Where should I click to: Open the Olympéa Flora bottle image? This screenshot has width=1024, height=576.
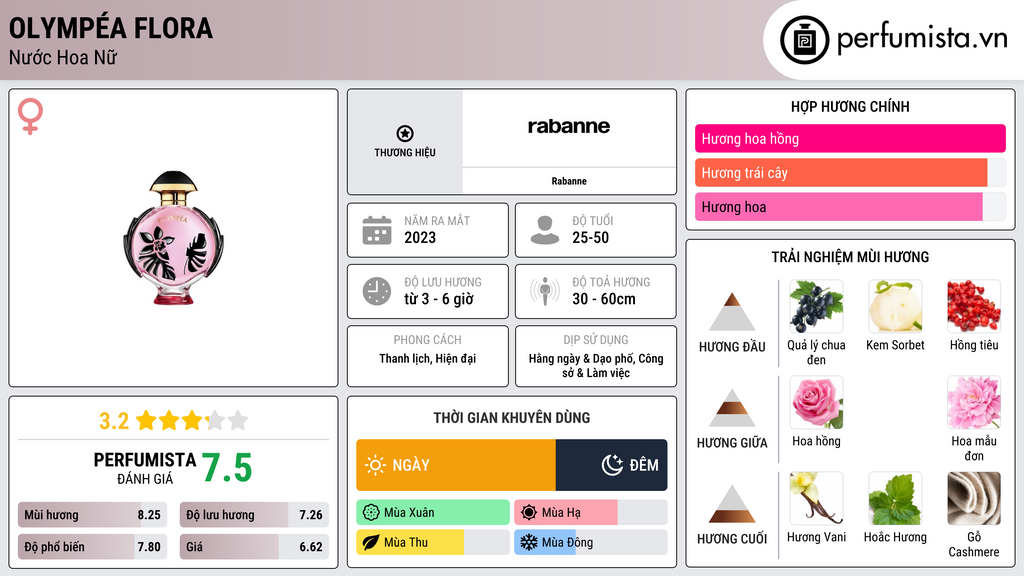tap(172, 238)
